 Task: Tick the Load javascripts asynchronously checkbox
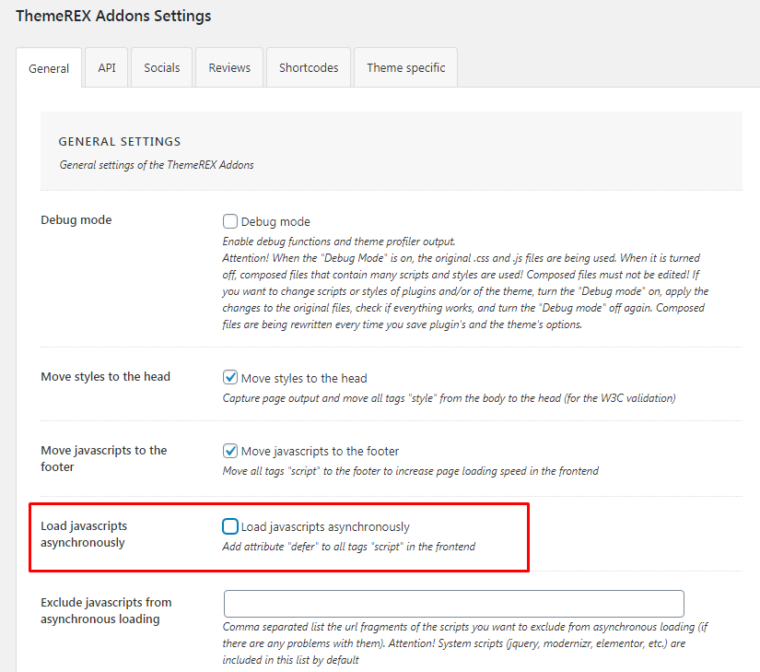(x=230, y=526)
